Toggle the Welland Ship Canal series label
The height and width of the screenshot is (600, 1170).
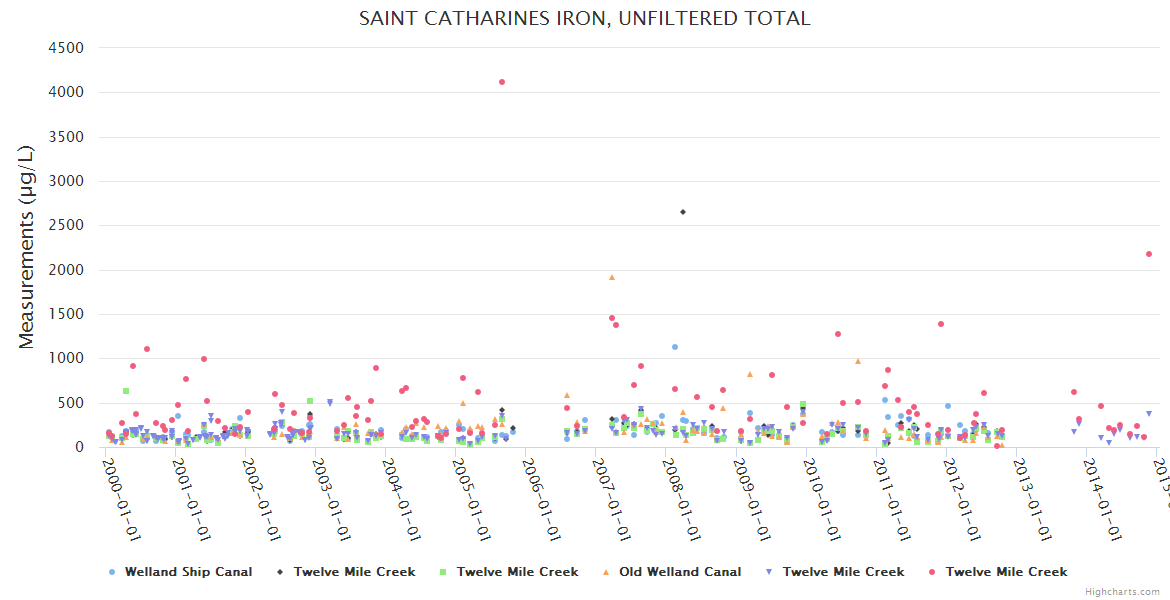(x=188, y=572)
